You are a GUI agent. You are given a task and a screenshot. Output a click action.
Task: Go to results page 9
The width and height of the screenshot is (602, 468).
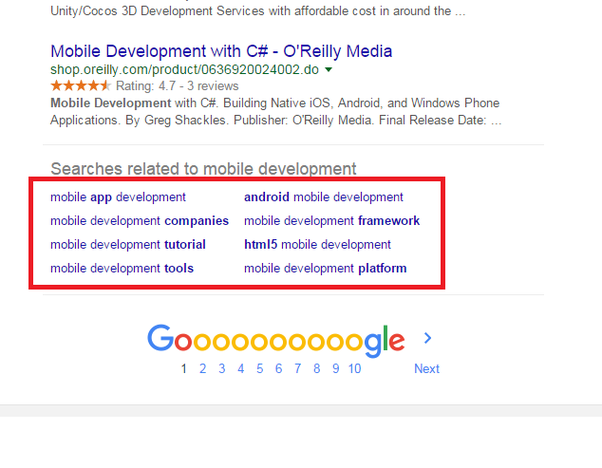click(x=336, y=369)
